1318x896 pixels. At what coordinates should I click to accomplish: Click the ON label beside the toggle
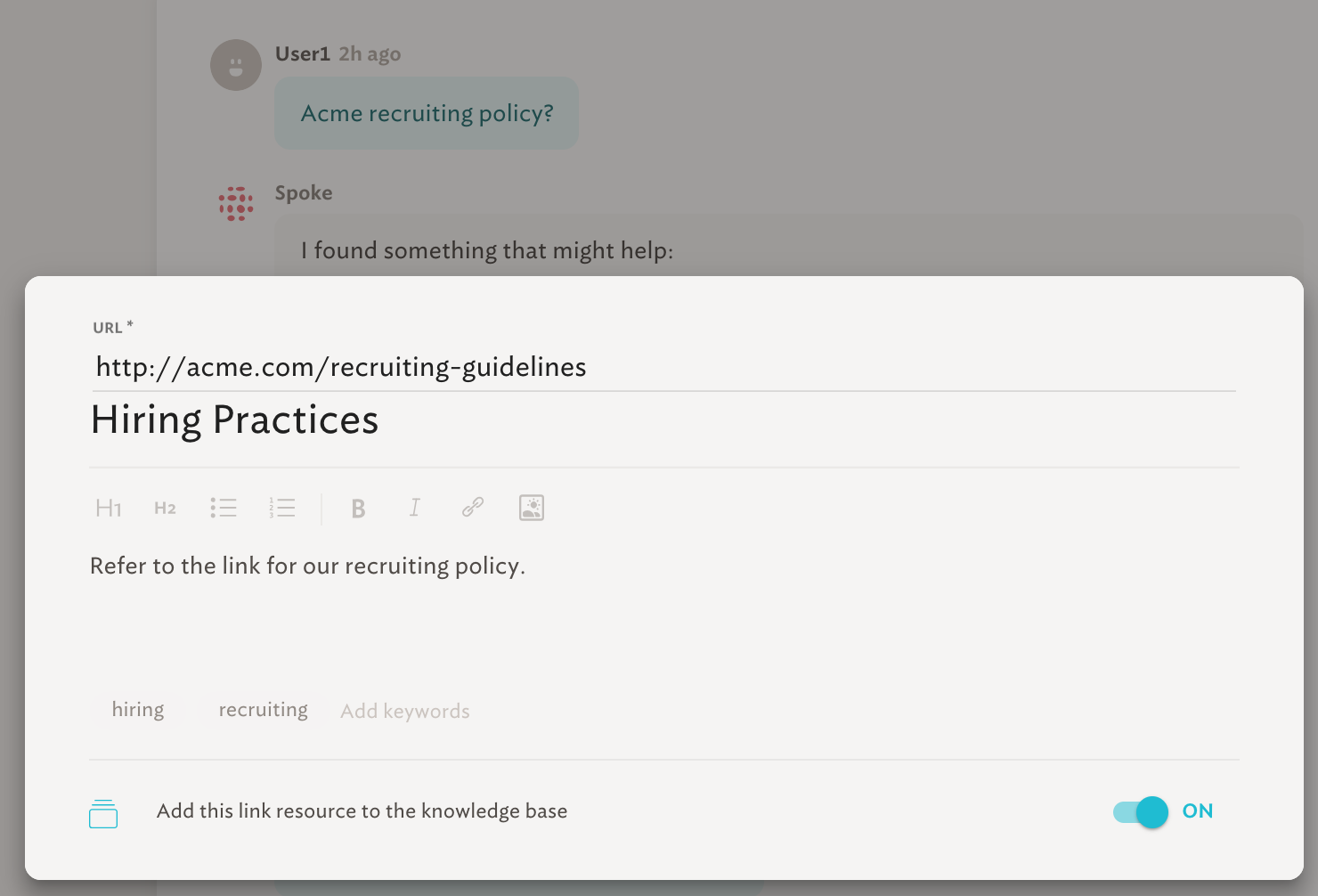click(1198, 810)
